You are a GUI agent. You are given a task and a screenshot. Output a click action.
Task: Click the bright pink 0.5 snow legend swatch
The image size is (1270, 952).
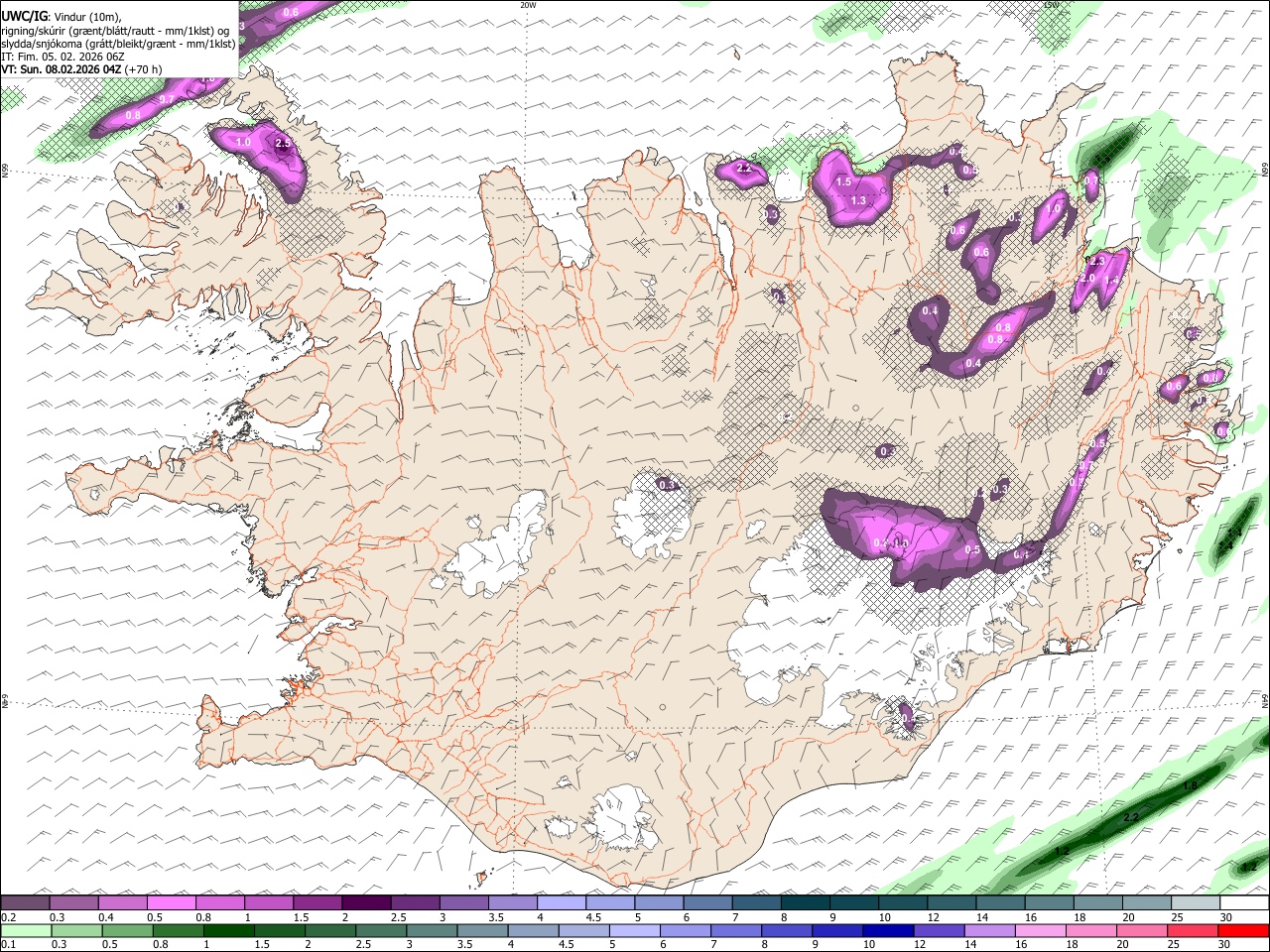pos(172,902)
